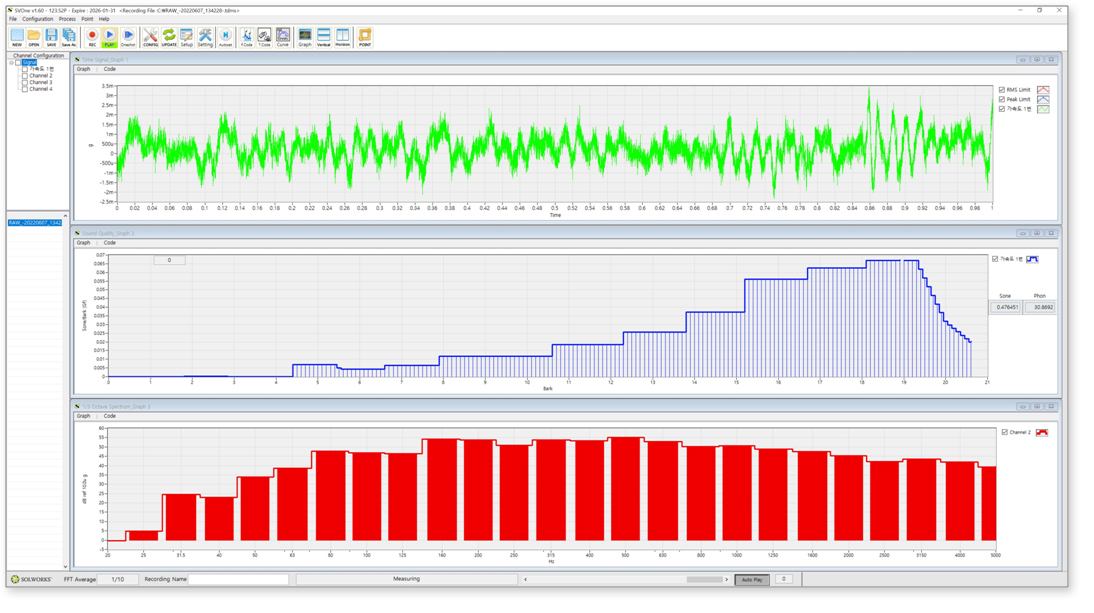
Task: Click the Recording Name input field
Action: 239,579
